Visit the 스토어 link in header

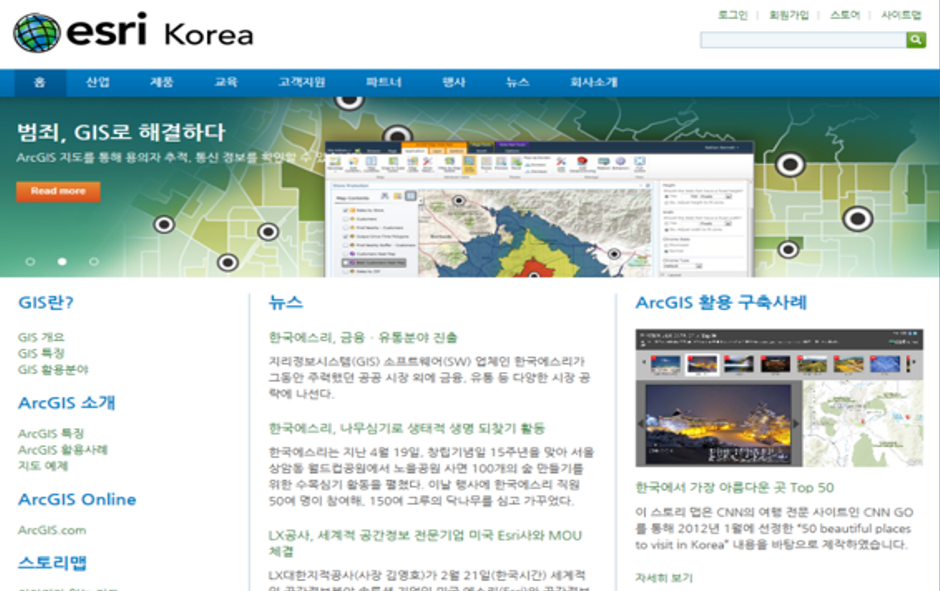pyautogui.click(x=844, y=15)
